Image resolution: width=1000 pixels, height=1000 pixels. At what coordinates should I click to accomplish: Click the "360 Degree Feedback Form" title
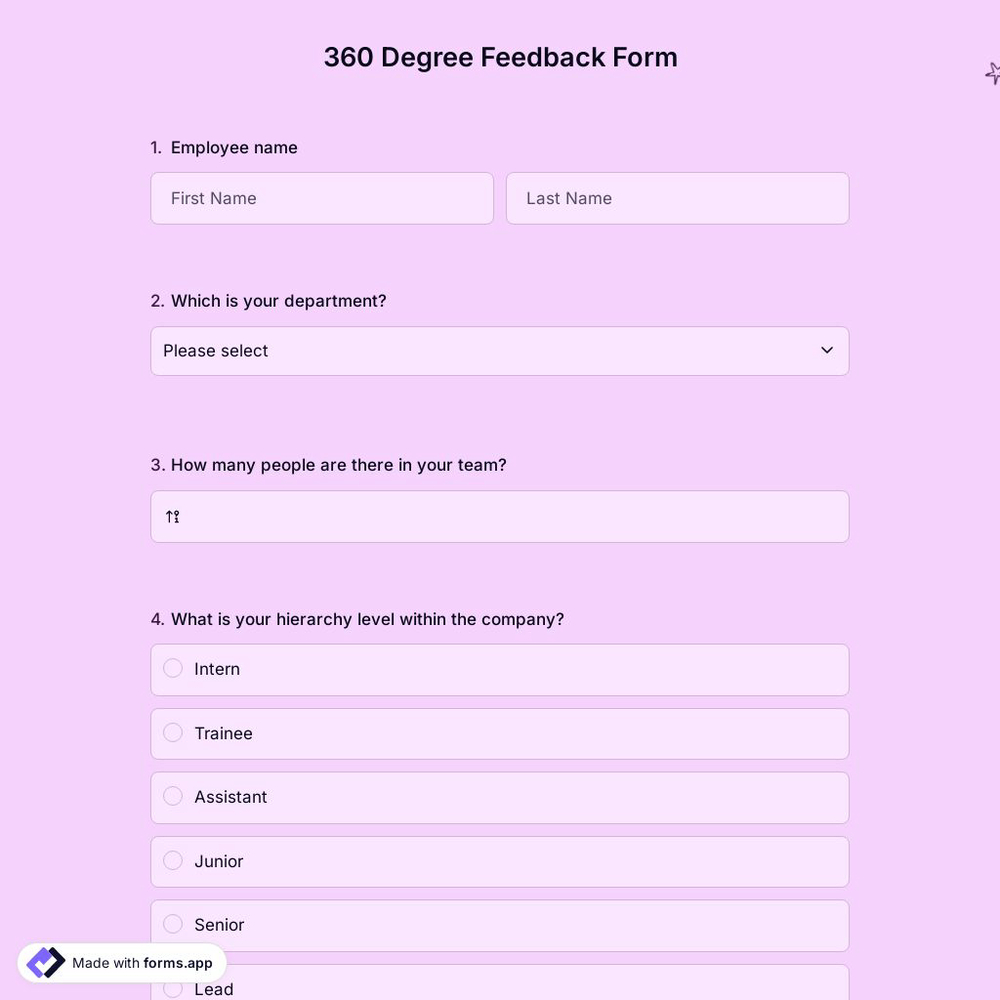pyautogui.click(x=500, y=57)
